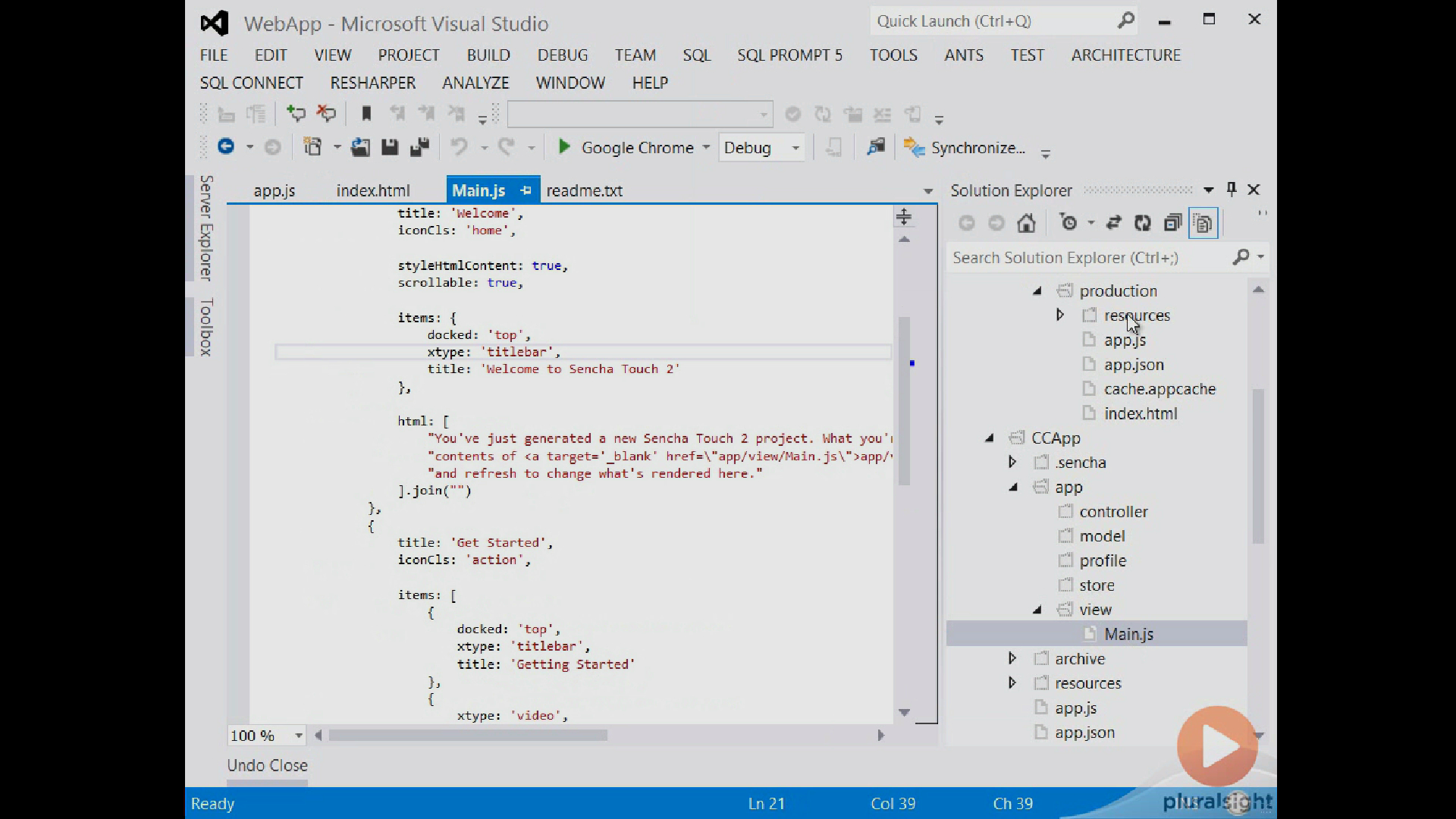Open the Solution Explorer window options dropdown
The image size is (1456, 819).
click(1209, 190)
